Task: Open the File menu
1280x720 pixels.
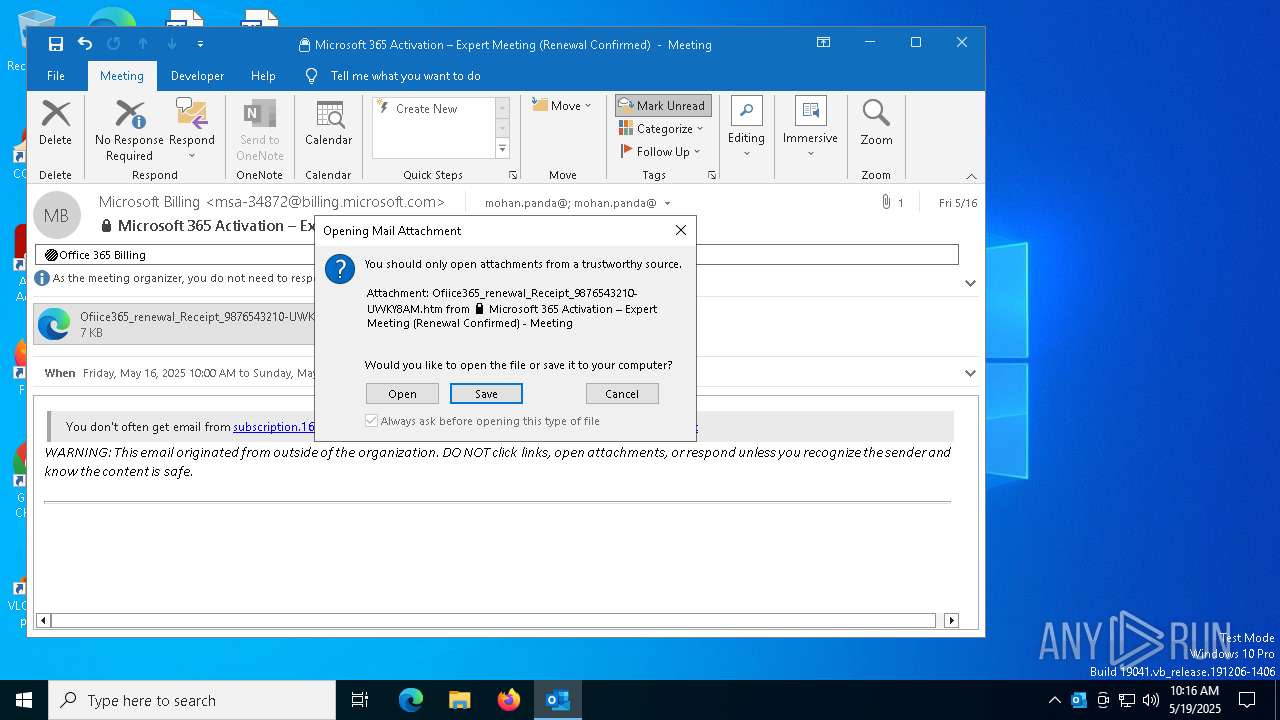Action: pos(56,76)
